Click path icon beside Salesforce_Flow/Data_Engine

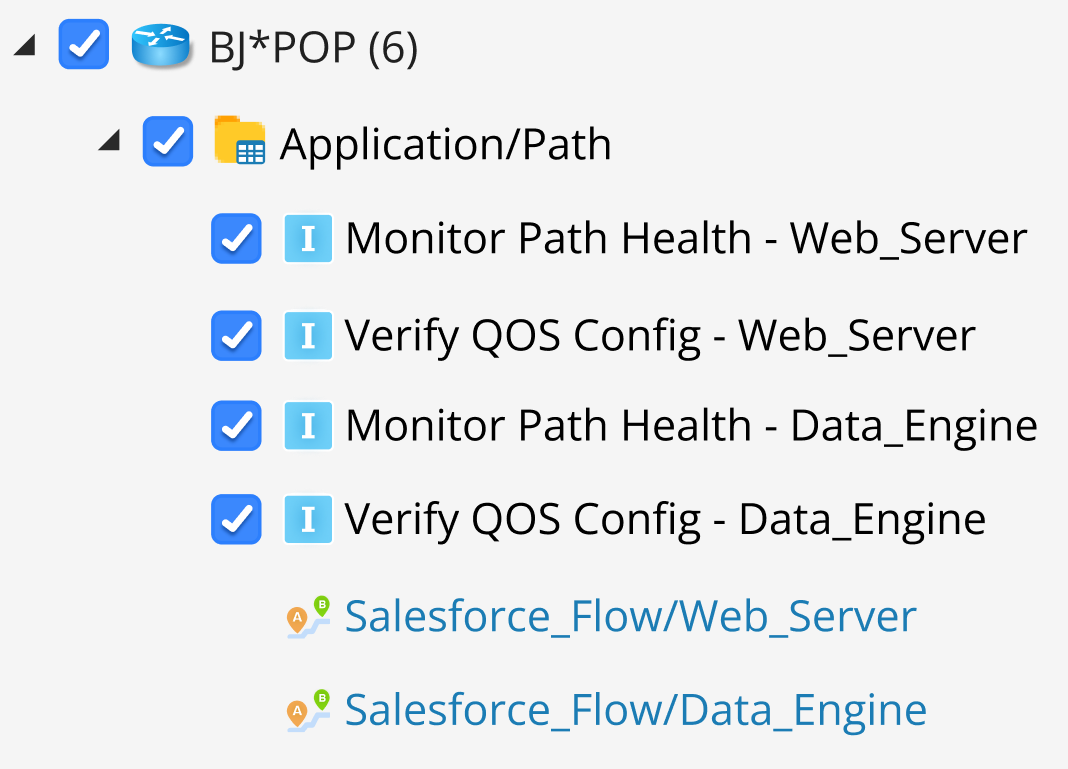pyautogui.click(x=308, y=709)
